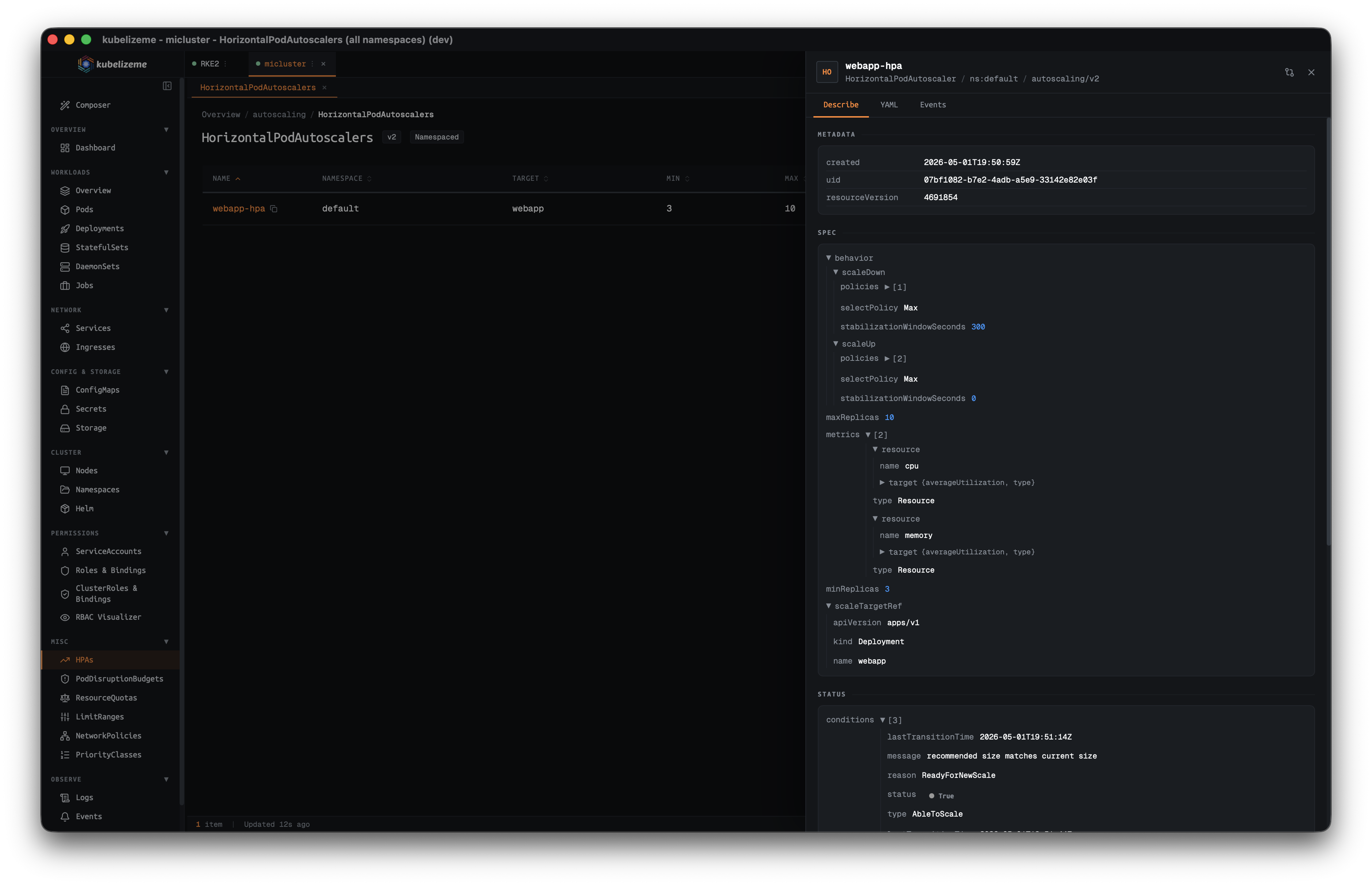
Task: Click the DaemonSets server icon
Action: pyautogui.click(x=65, y=266)
